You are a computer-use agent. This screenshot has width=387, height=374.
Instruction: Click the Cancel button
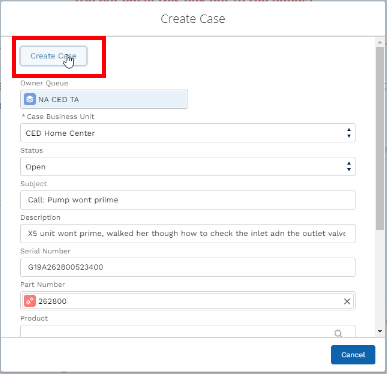coord(353,355)
